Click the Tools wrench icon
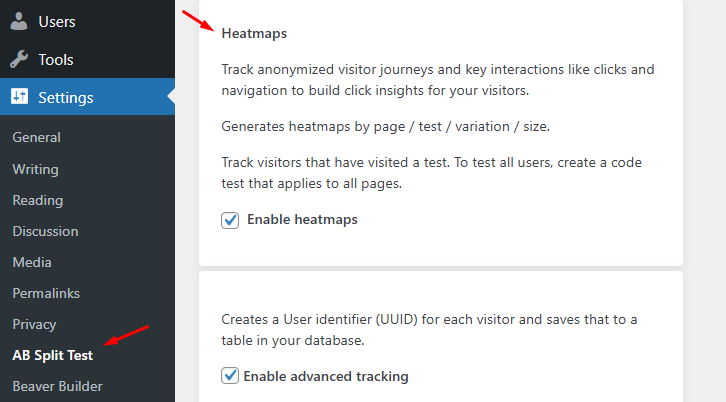 [19, 60]
